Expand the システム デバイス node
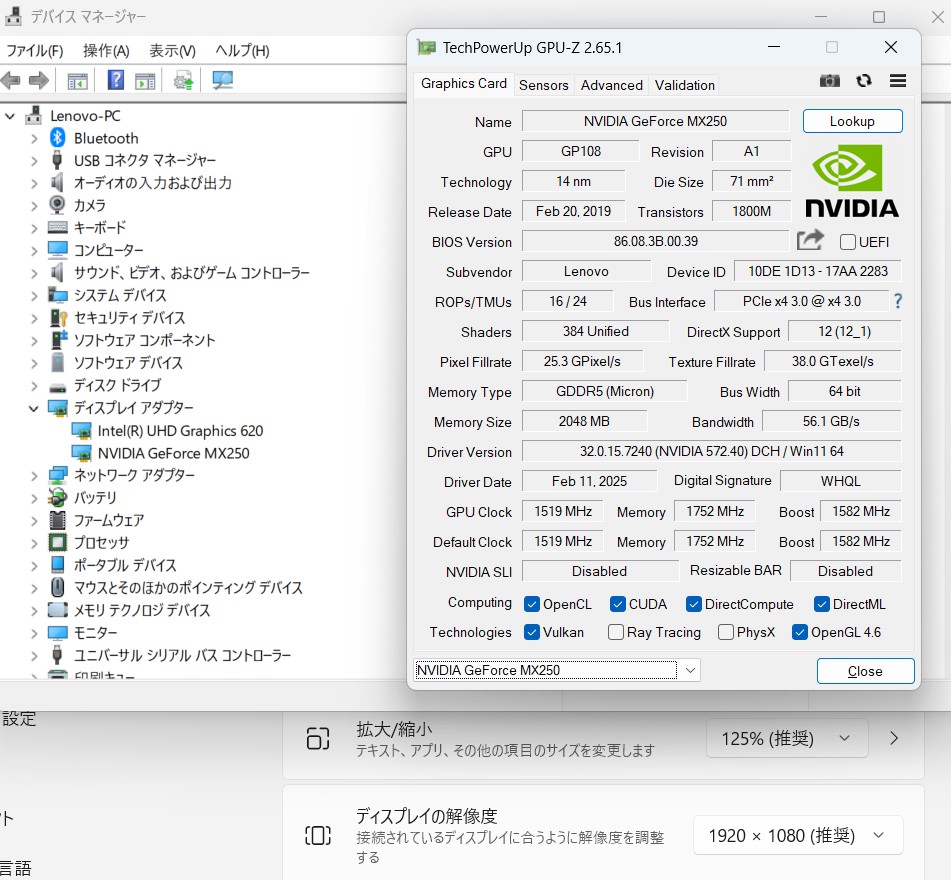The width and height of the screenshot is (951, 880). [x=34, y=295]
